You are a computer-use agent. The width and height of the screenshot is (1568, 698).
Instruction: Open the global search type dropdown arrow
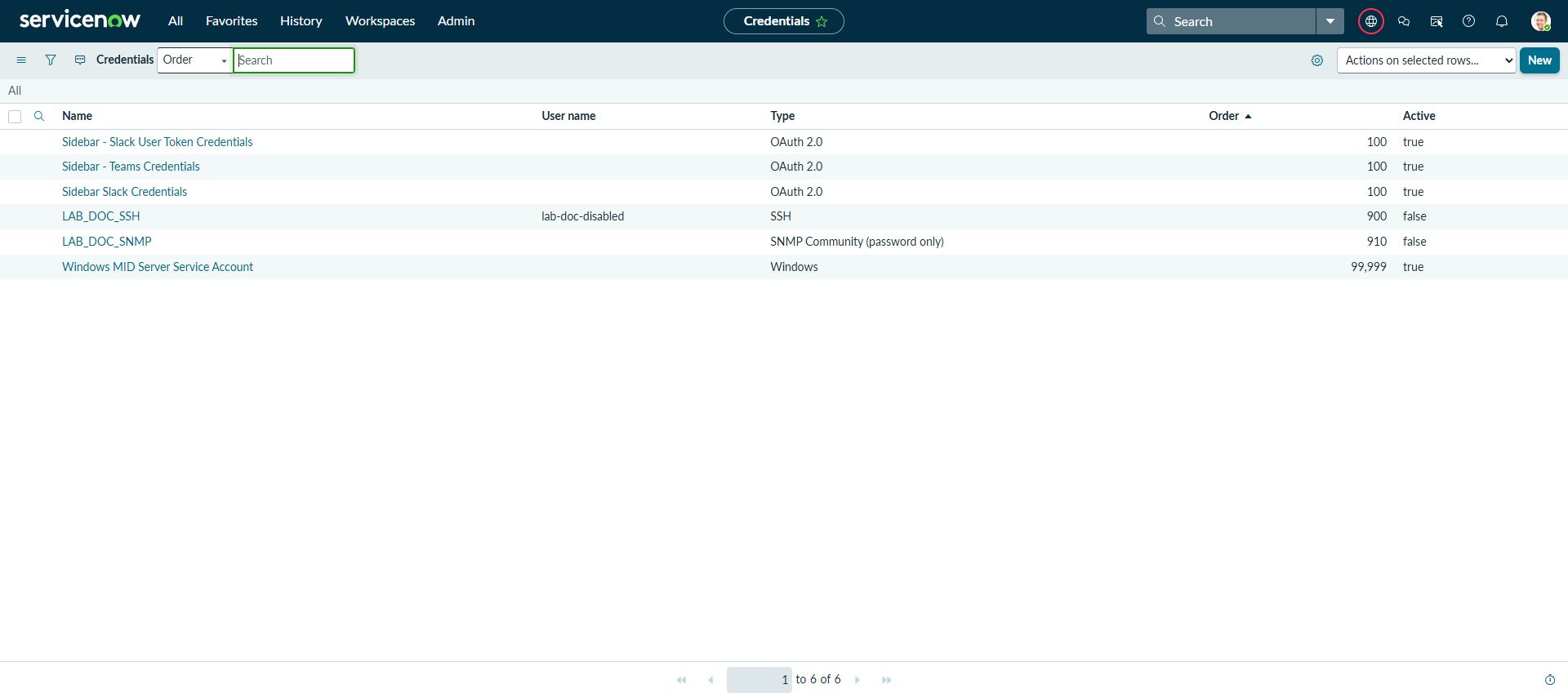tap(1330, 21)
